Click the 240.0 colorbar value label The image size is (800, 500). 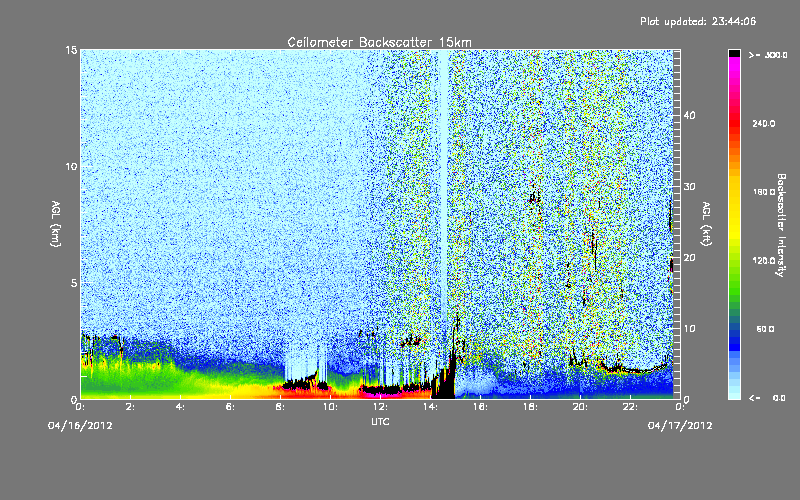tap(764, 124)
